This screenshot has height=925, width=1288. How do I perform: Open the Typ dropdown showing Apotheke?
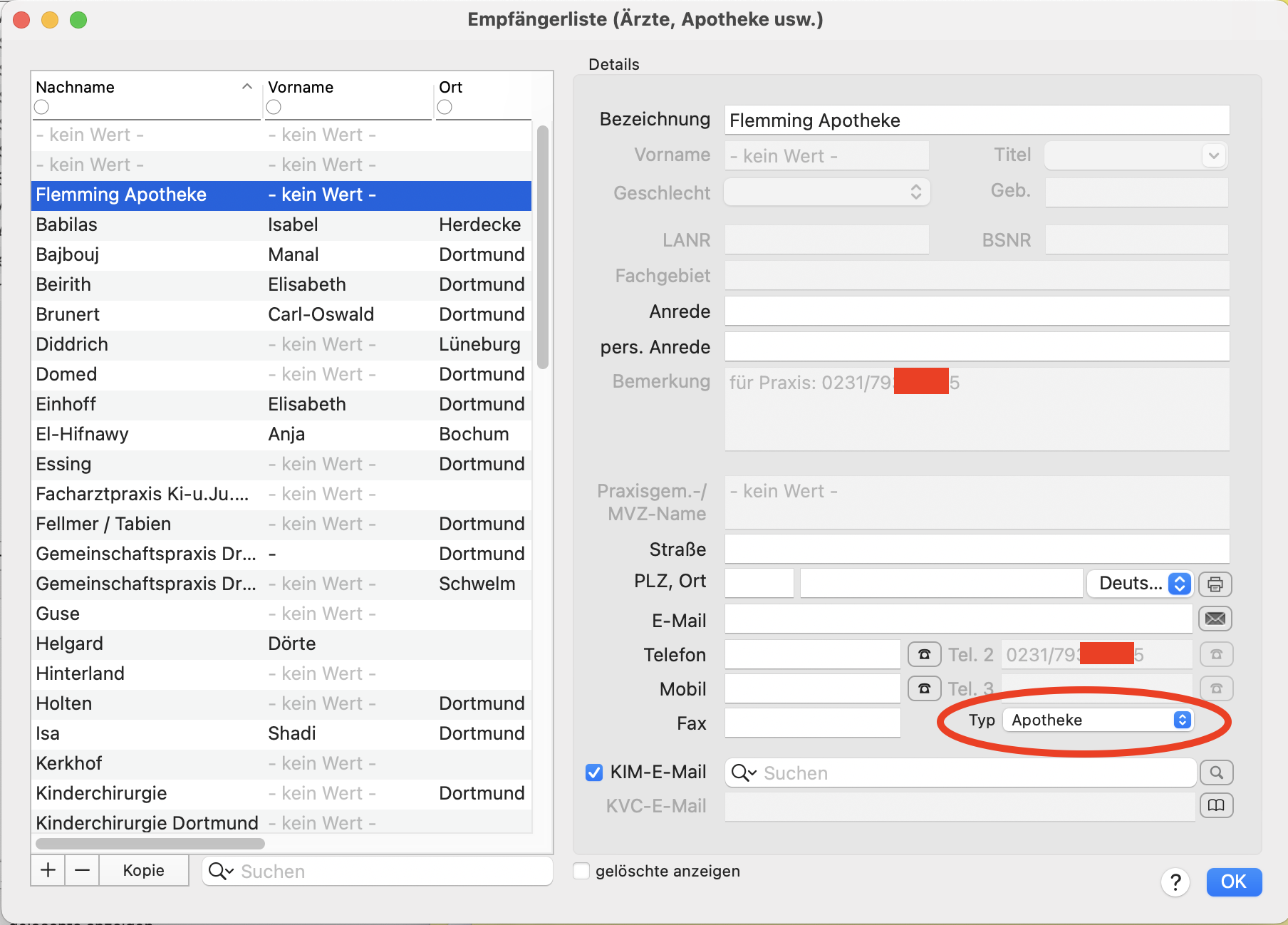click(x=1097, y=720)
